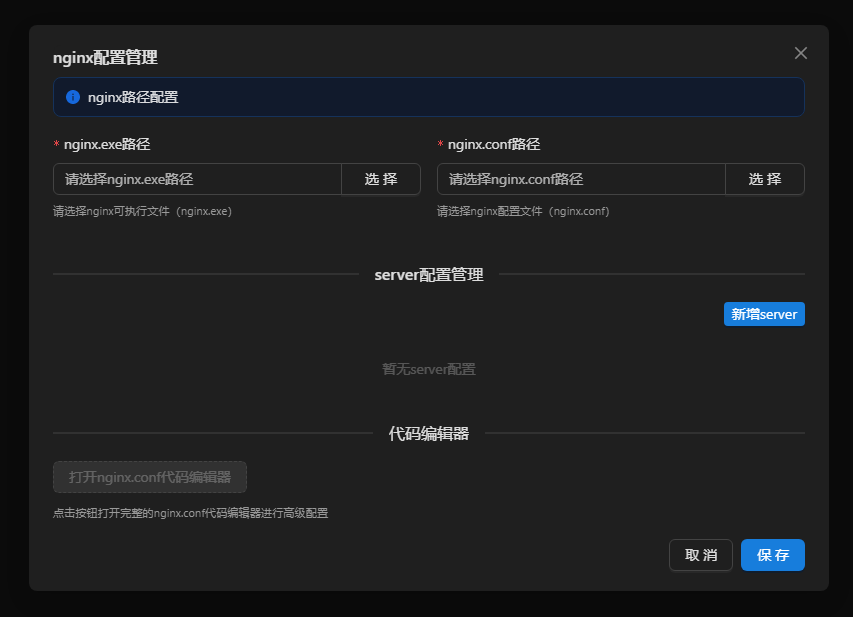Click the nginx配置管理 dialog title
Image resolution: width=853 pixels, height=617 pixels.
pos(105,57)
